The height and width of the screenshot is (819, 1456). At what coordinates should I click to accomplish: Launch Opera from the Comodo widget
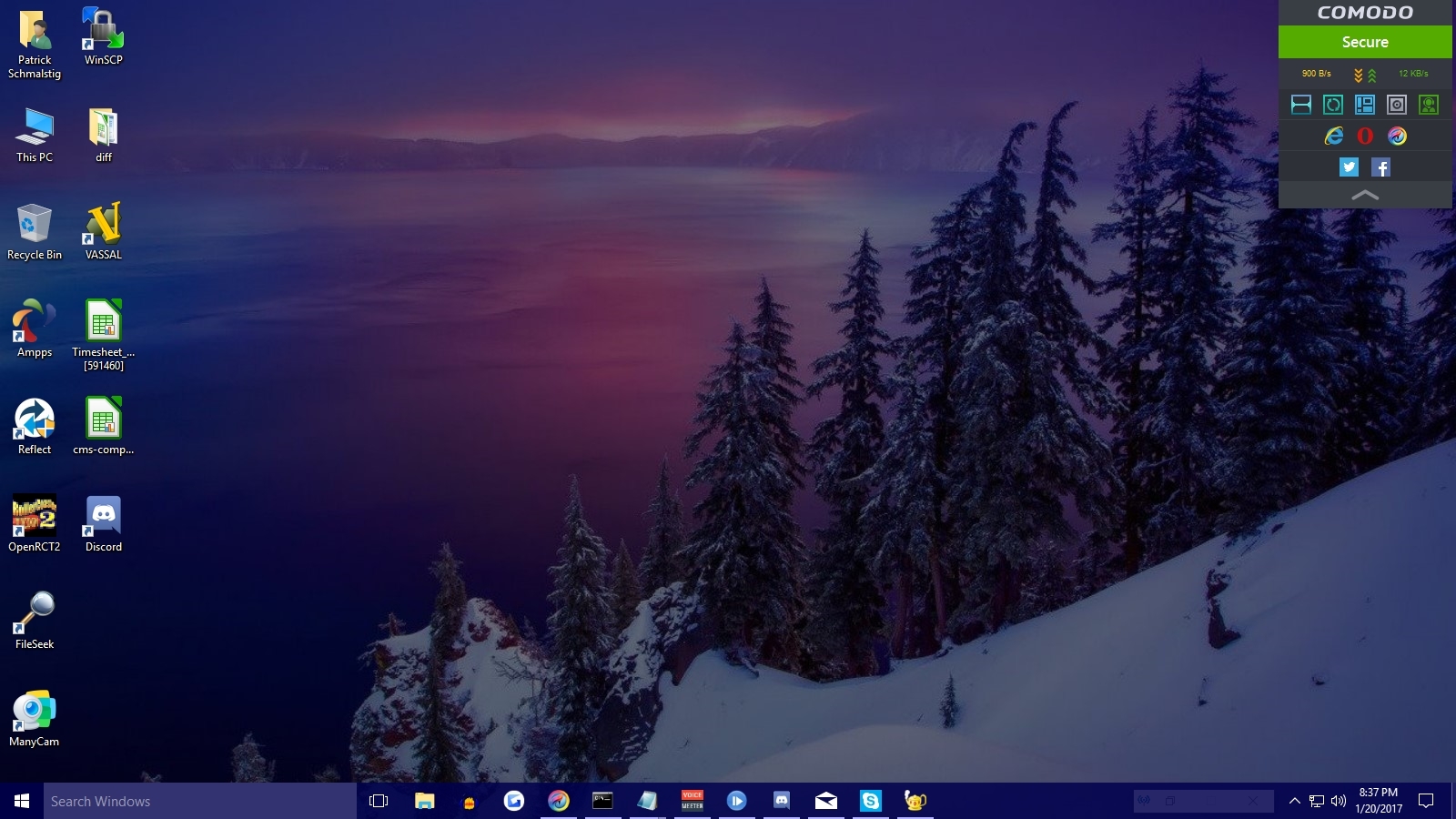click(x=1365, y=136)
